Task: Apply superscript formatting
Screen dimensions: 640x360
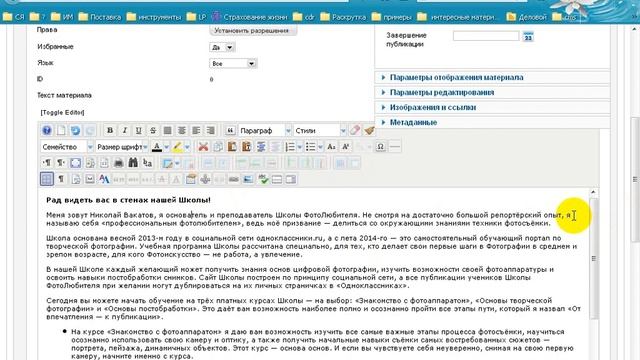Action: pyautogui.click(x=345, y=147)
